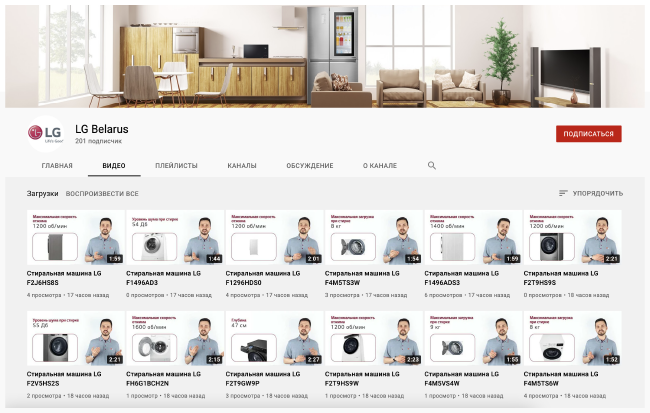Open the F2T9GW9P video thumbnail
Screen dimensions: 650x413
coord(274,338)
